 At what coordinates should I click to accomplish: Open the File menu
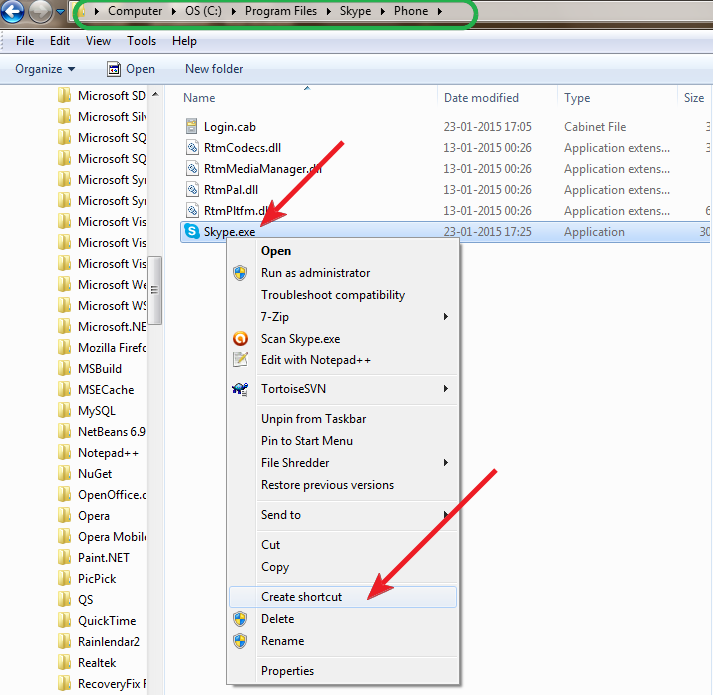click(25, 41)
